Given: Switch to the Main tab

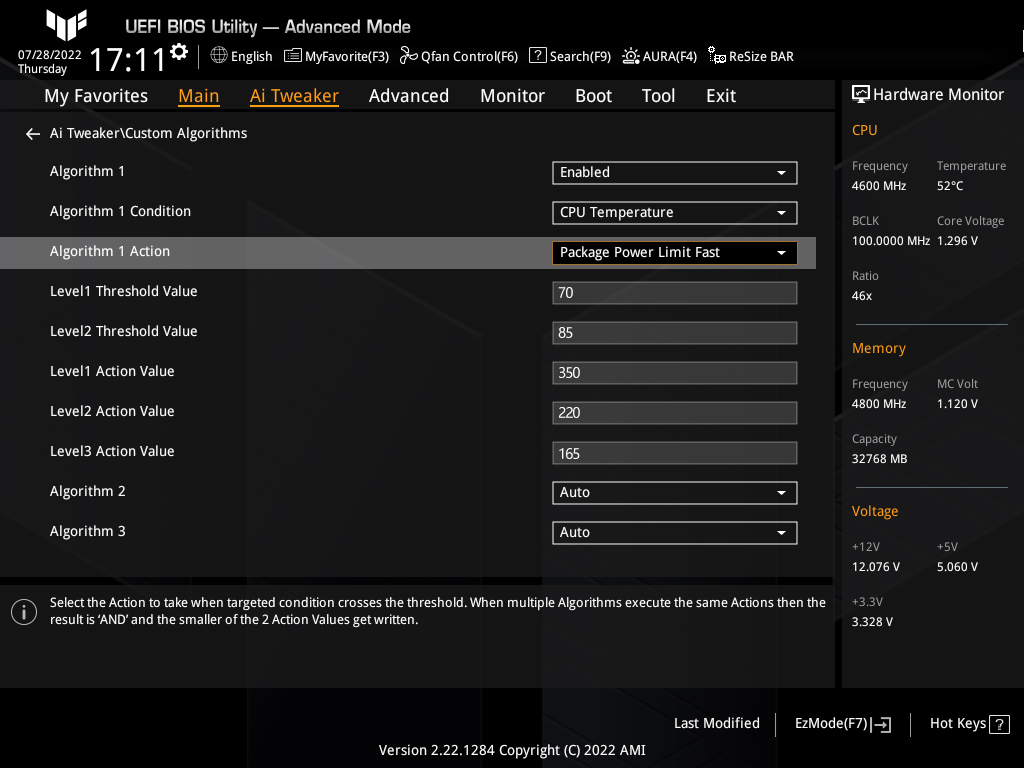Looking at the screenshot, I should point(199,96).
